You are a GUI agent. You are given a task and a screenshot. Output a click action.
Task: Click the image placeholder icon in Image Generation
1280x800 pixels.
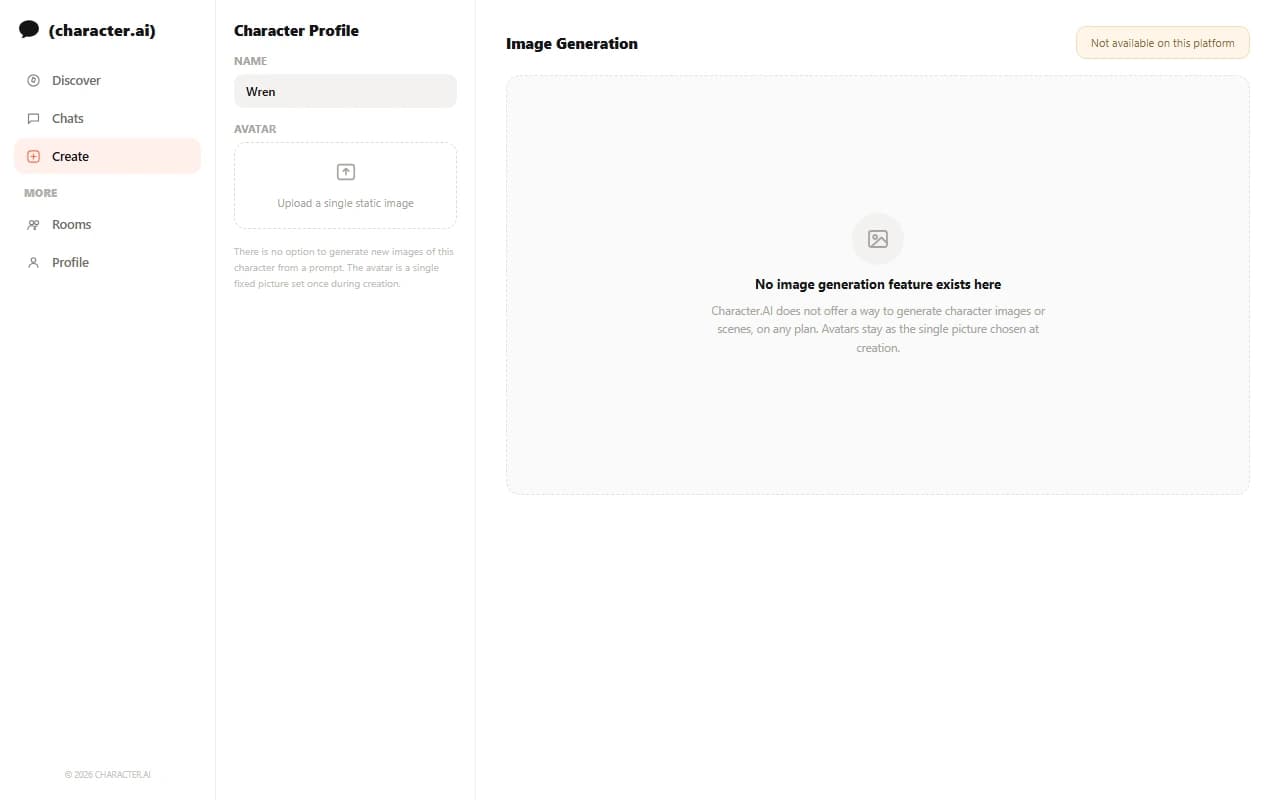[878, 239]
